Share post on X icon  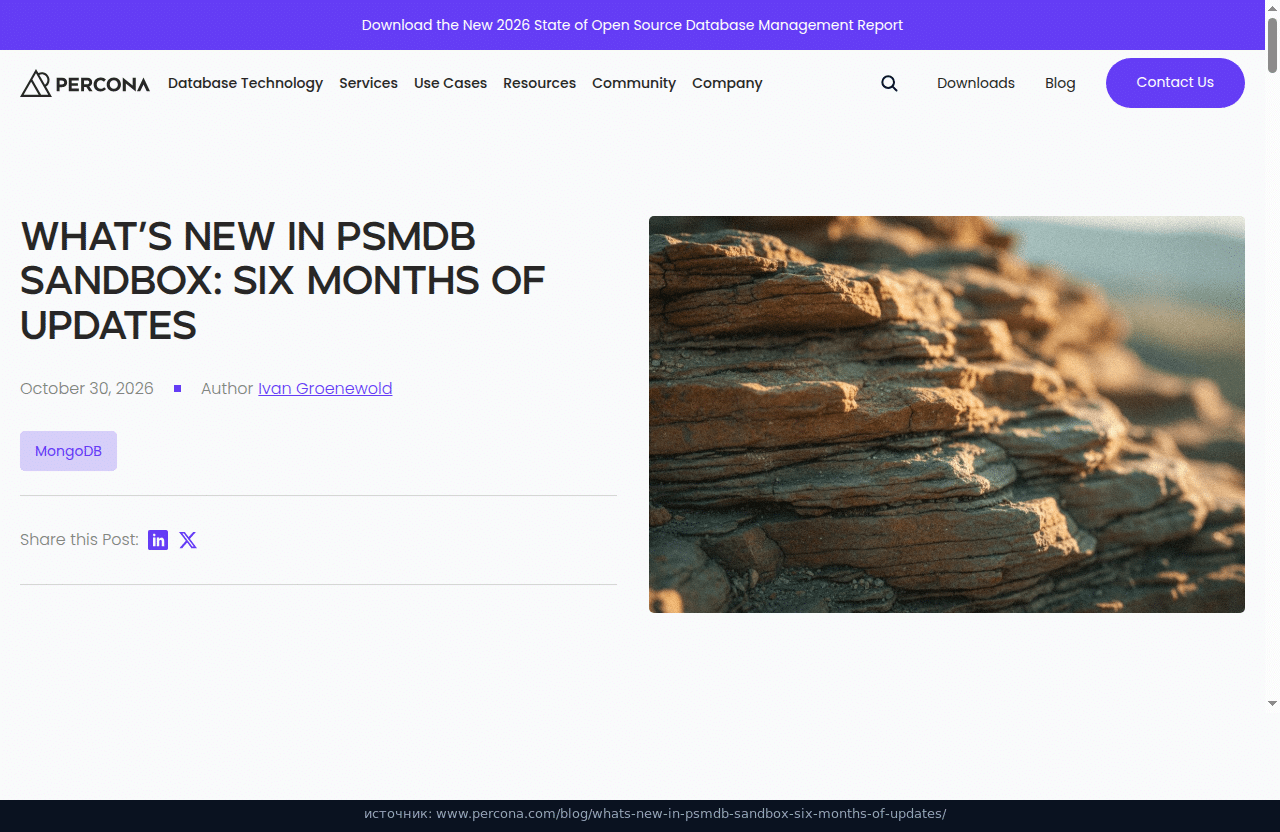[188, 540]
